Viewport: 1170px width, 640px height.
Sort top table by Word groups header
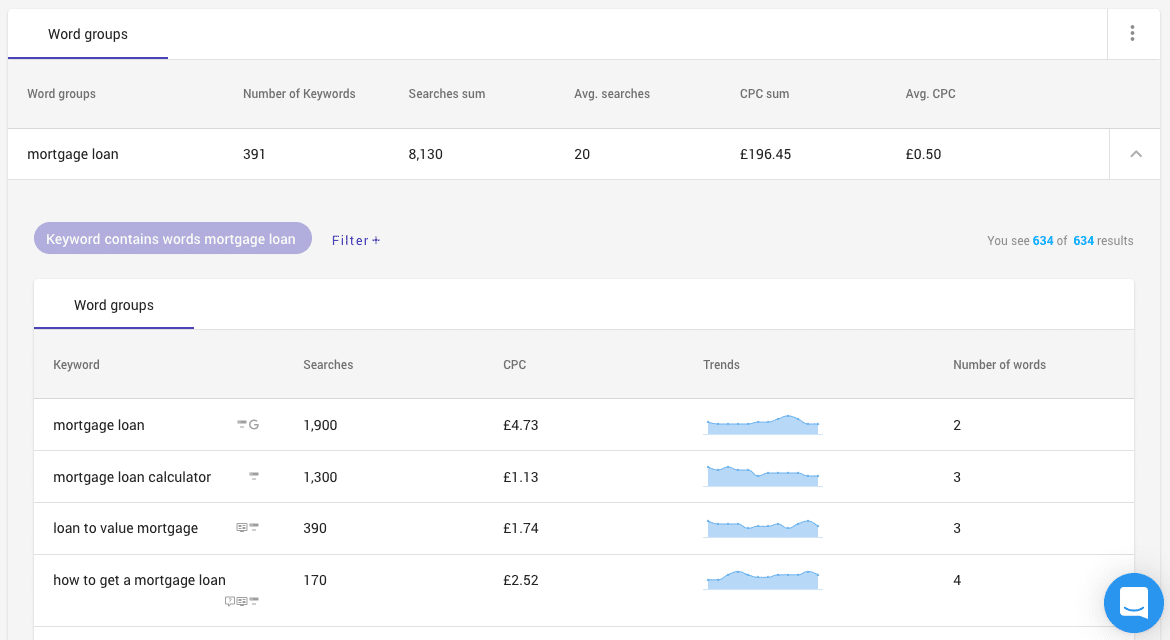tap(61, 94)
